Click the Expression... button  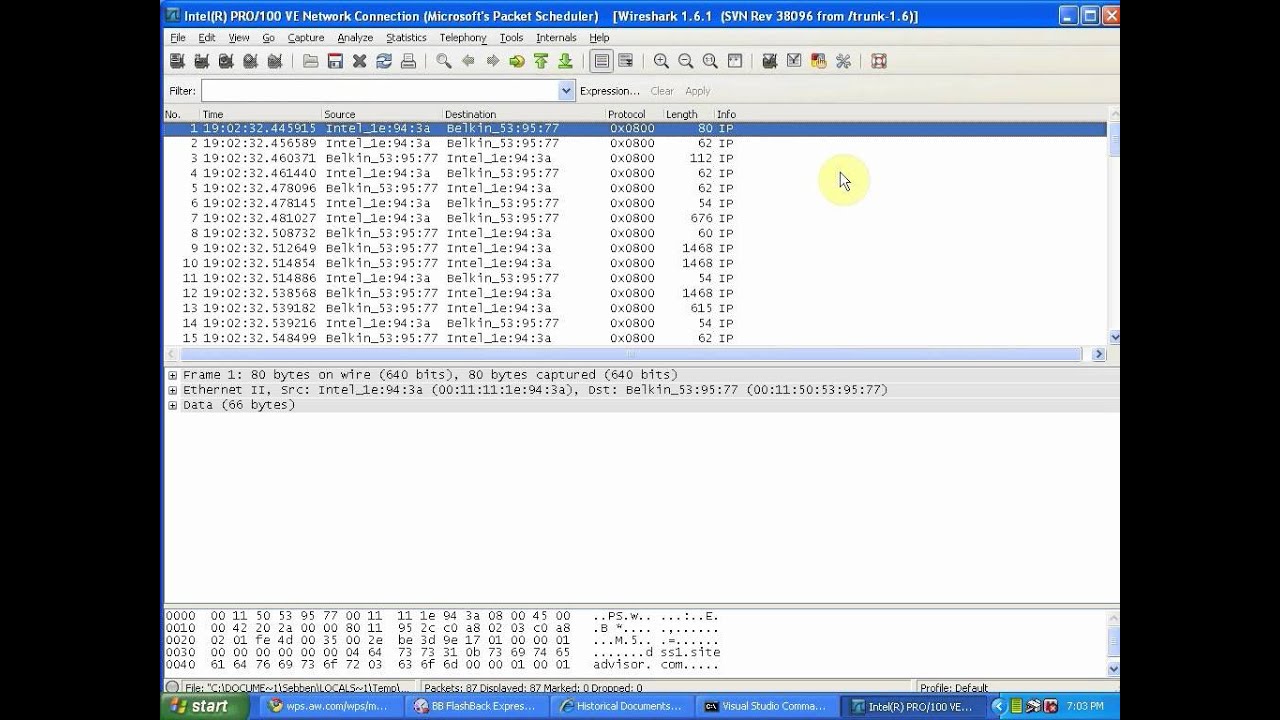point(610,91)
